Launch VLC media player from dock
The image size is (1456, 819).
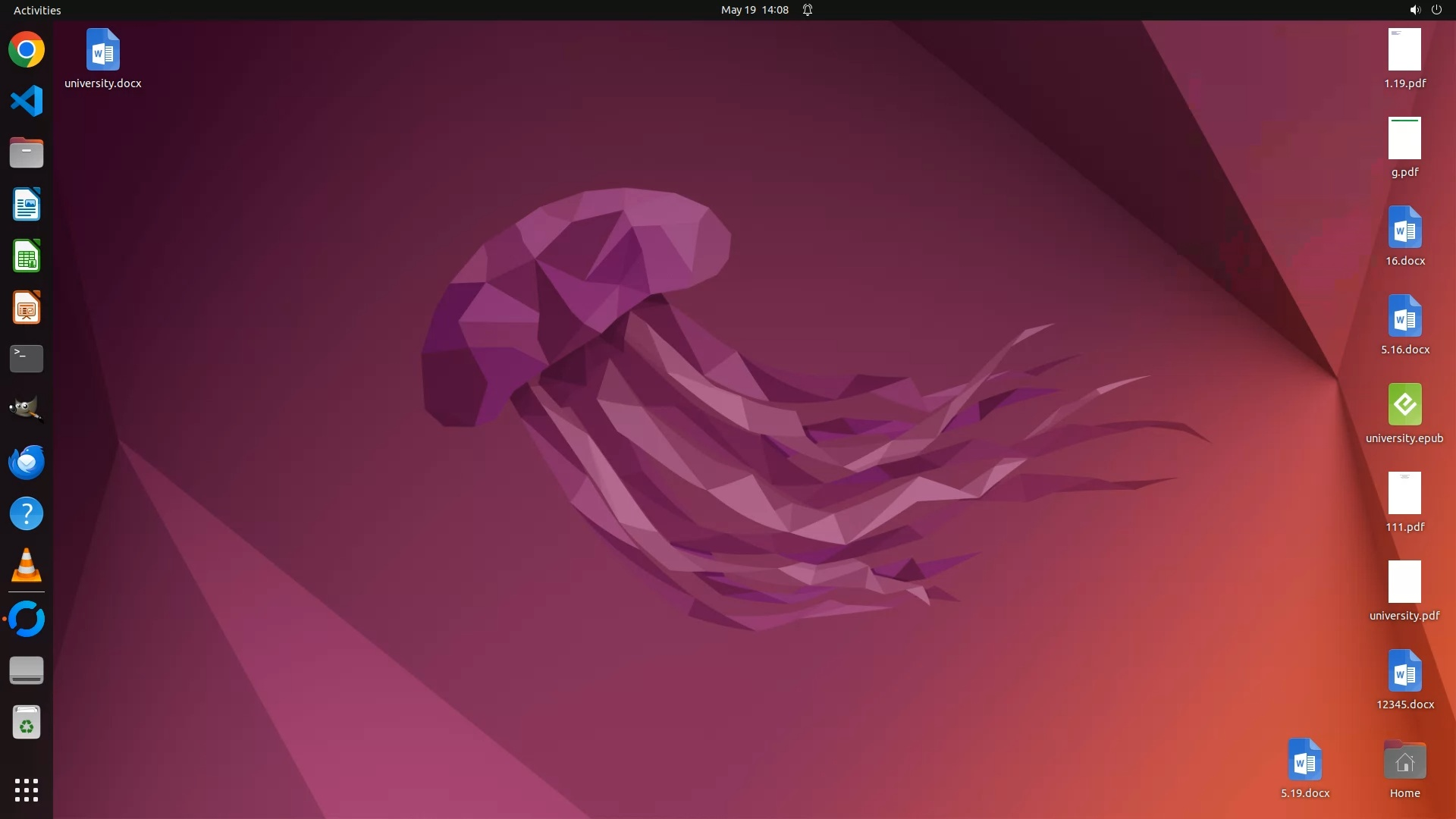tap(27, 566)
